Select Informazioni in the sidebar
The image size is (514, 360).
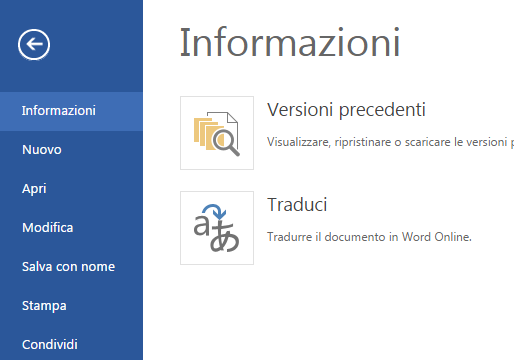71,111
